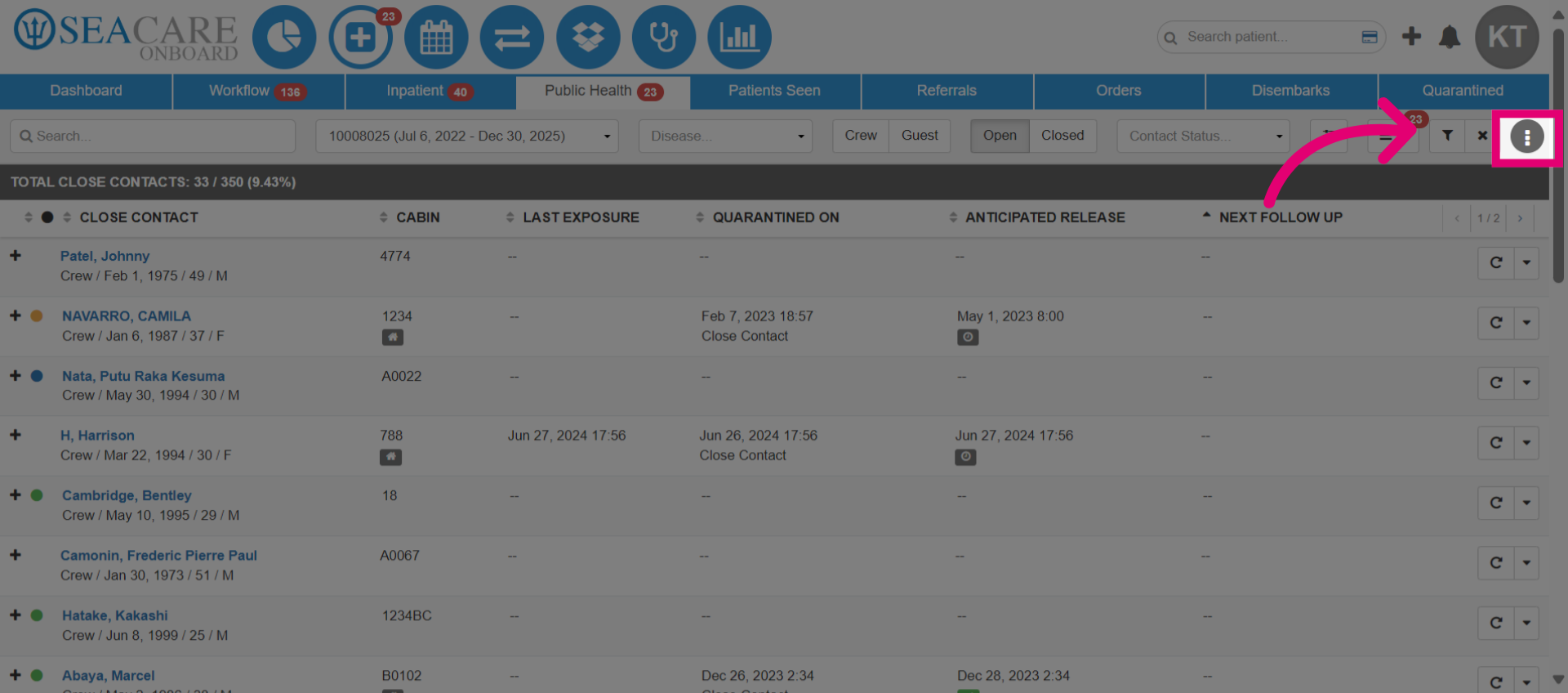Switch to the Quarantined tab
The image size is (1568, 693).
(x=1463, y=91)
